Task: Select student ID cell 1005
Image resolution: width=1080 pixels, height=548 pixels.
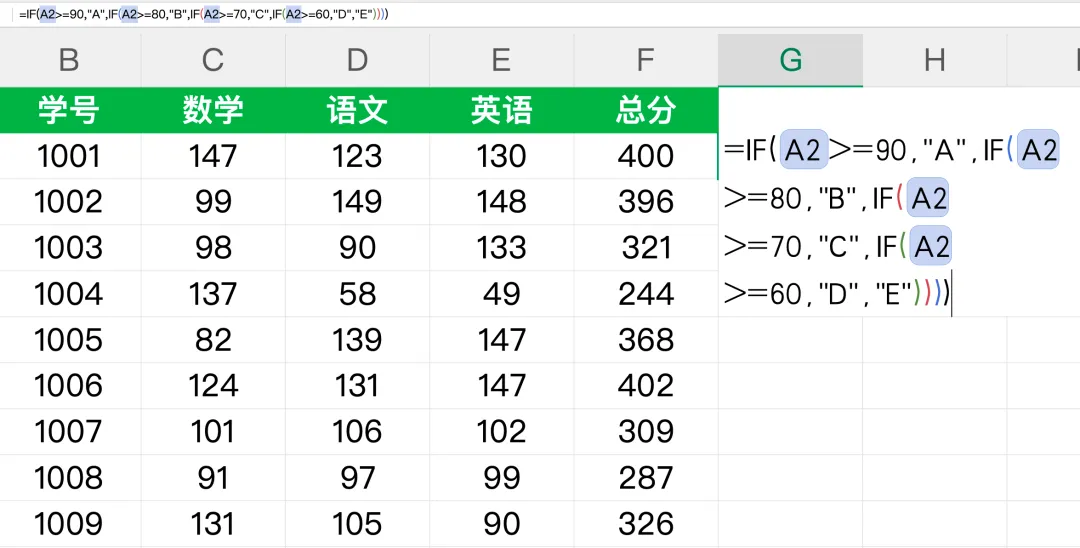Action: tap(69, 339)
